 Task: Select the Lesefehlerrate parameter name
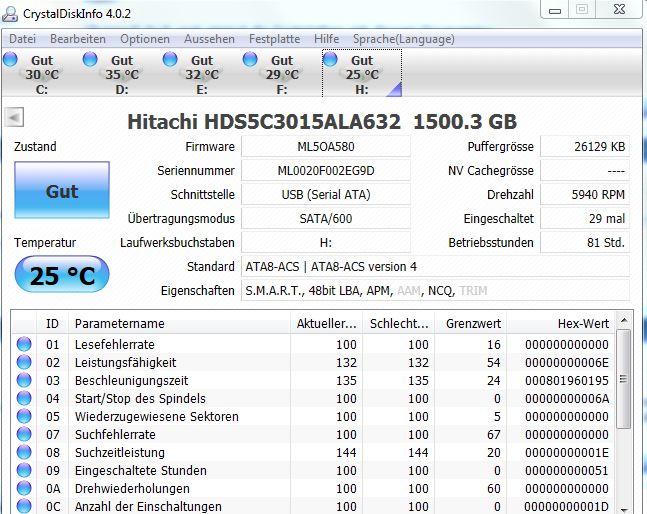coord(115,344)
